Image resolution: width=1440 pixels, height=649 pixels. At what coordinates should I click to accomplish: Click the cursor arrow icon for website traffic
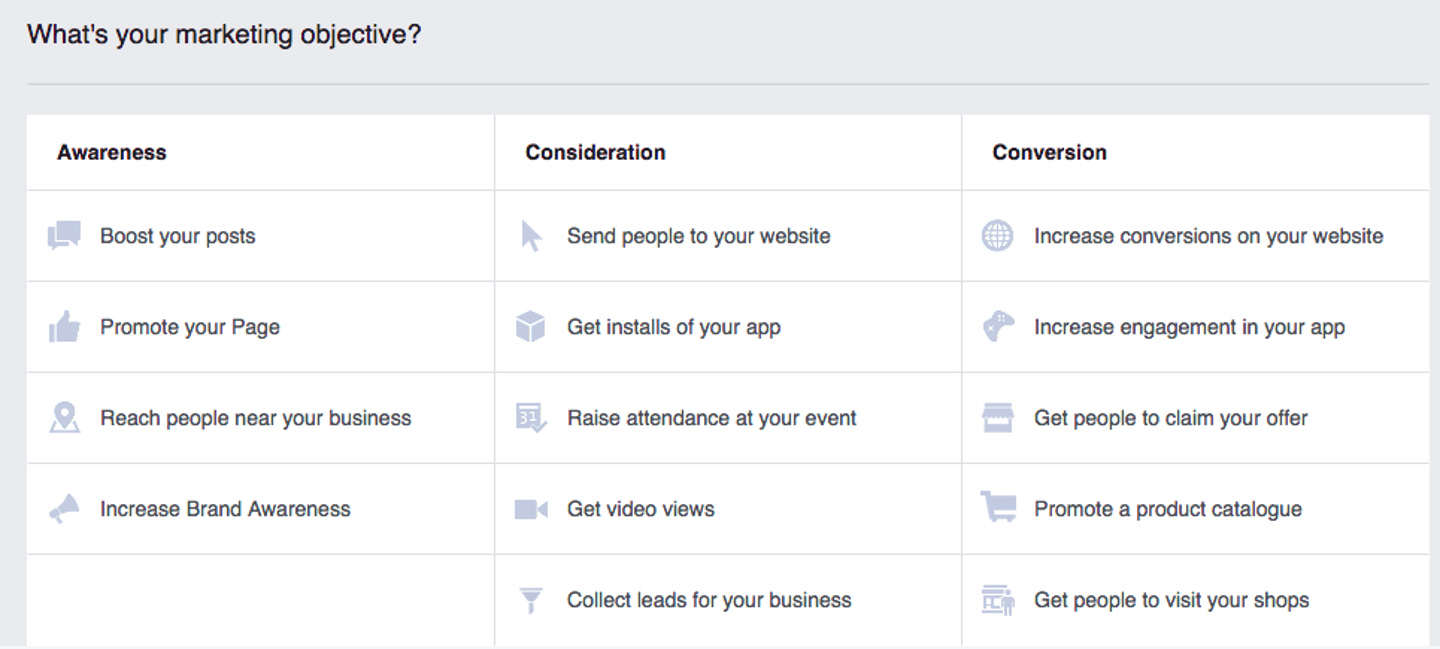point(531,236)
